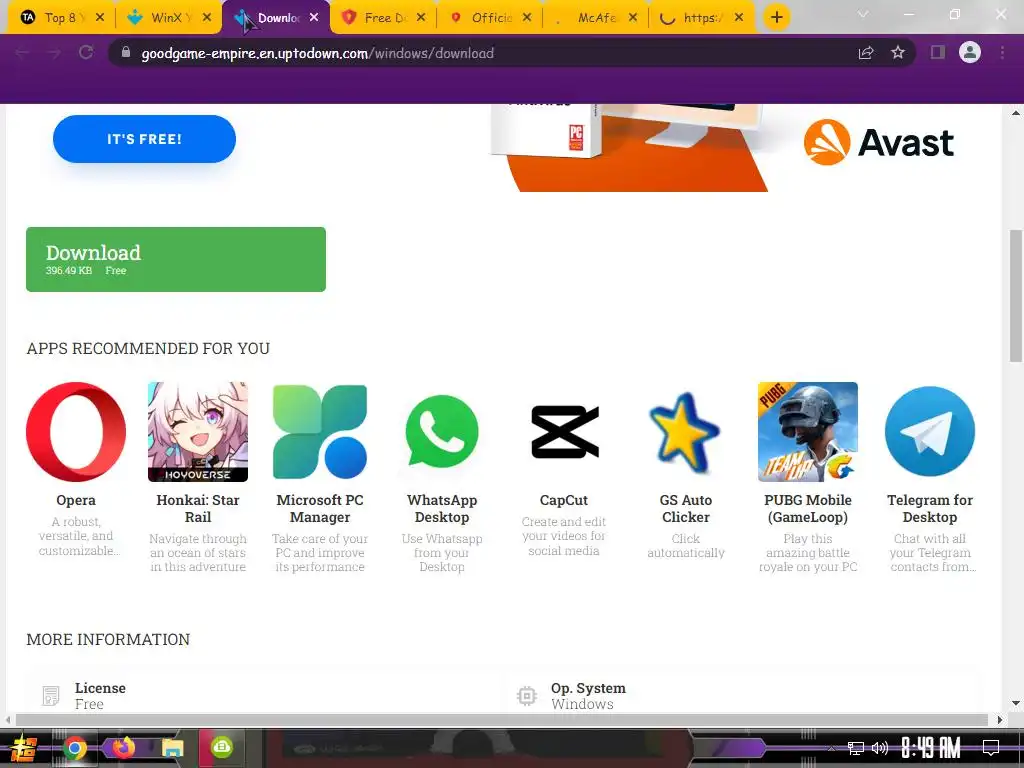Click the forward navigation arrow

[x=54, y=53]
